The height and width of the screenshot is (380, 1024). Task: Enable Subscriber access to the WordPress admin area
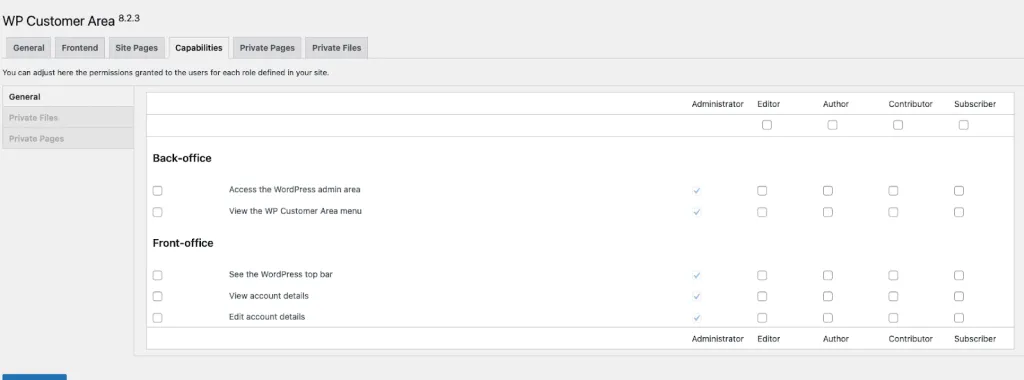(959, 191)
